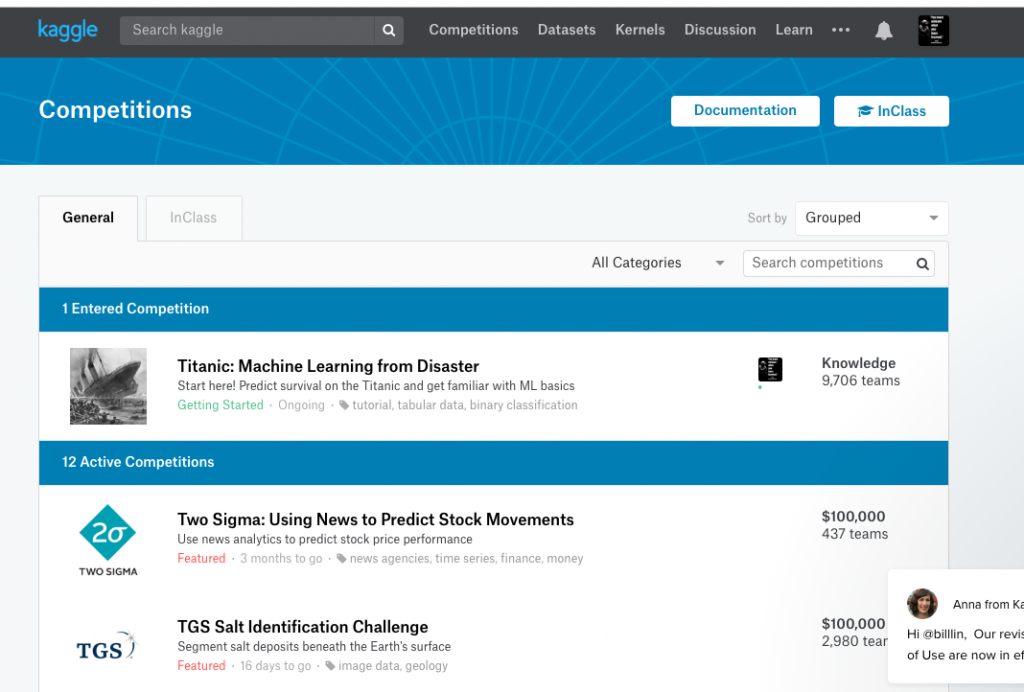The width and height of the screenshot is (1024, 692).
Task: Click the team avatar on Titanic row
Action: pyautogui.click(x=770, y=370)
